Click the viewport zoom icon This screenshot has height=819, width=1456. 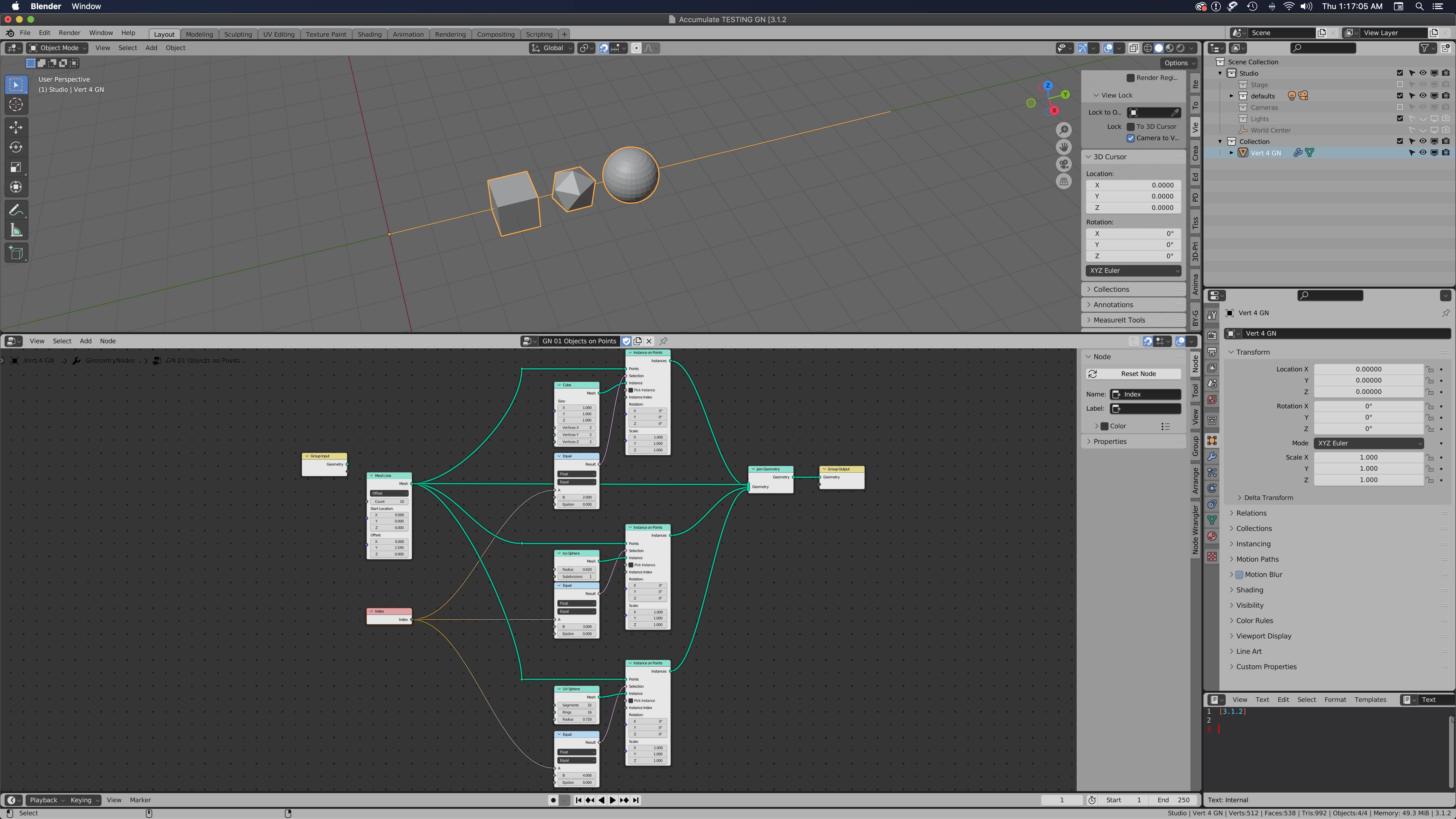(1064, 130)
